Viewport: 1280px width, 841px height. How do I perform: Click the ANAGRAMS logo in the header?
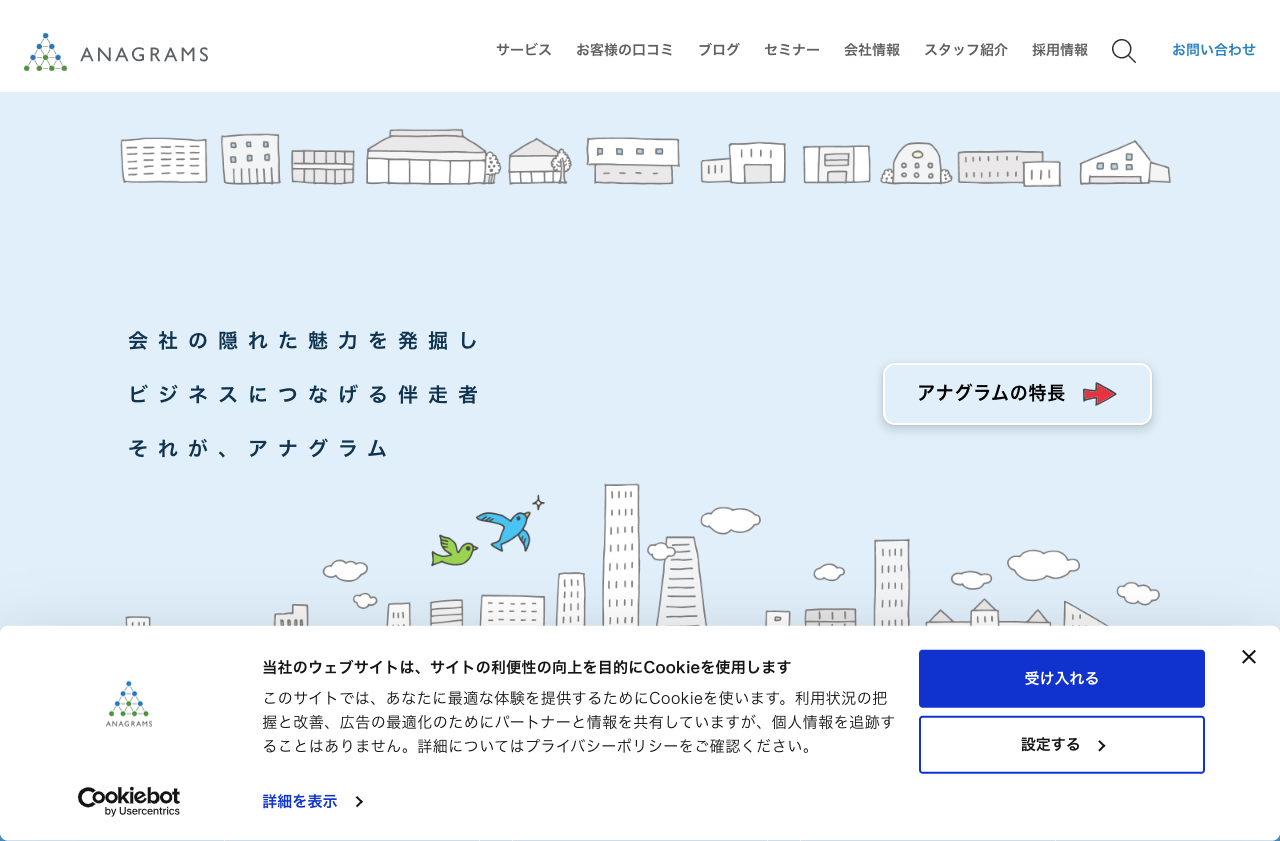[116, 51]
